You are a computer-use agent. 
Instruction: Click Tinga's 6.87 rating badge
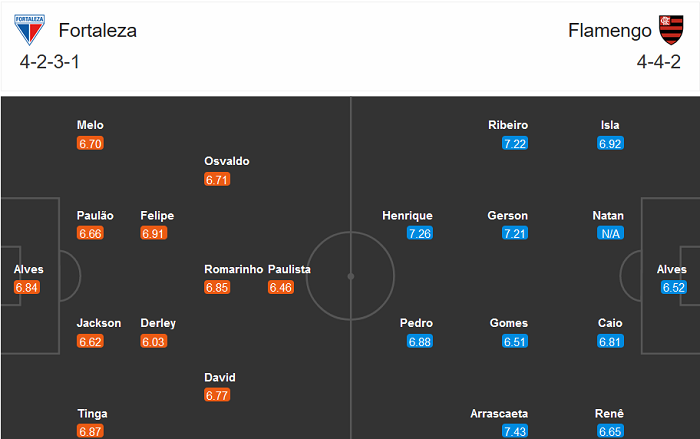pos(90,431)
